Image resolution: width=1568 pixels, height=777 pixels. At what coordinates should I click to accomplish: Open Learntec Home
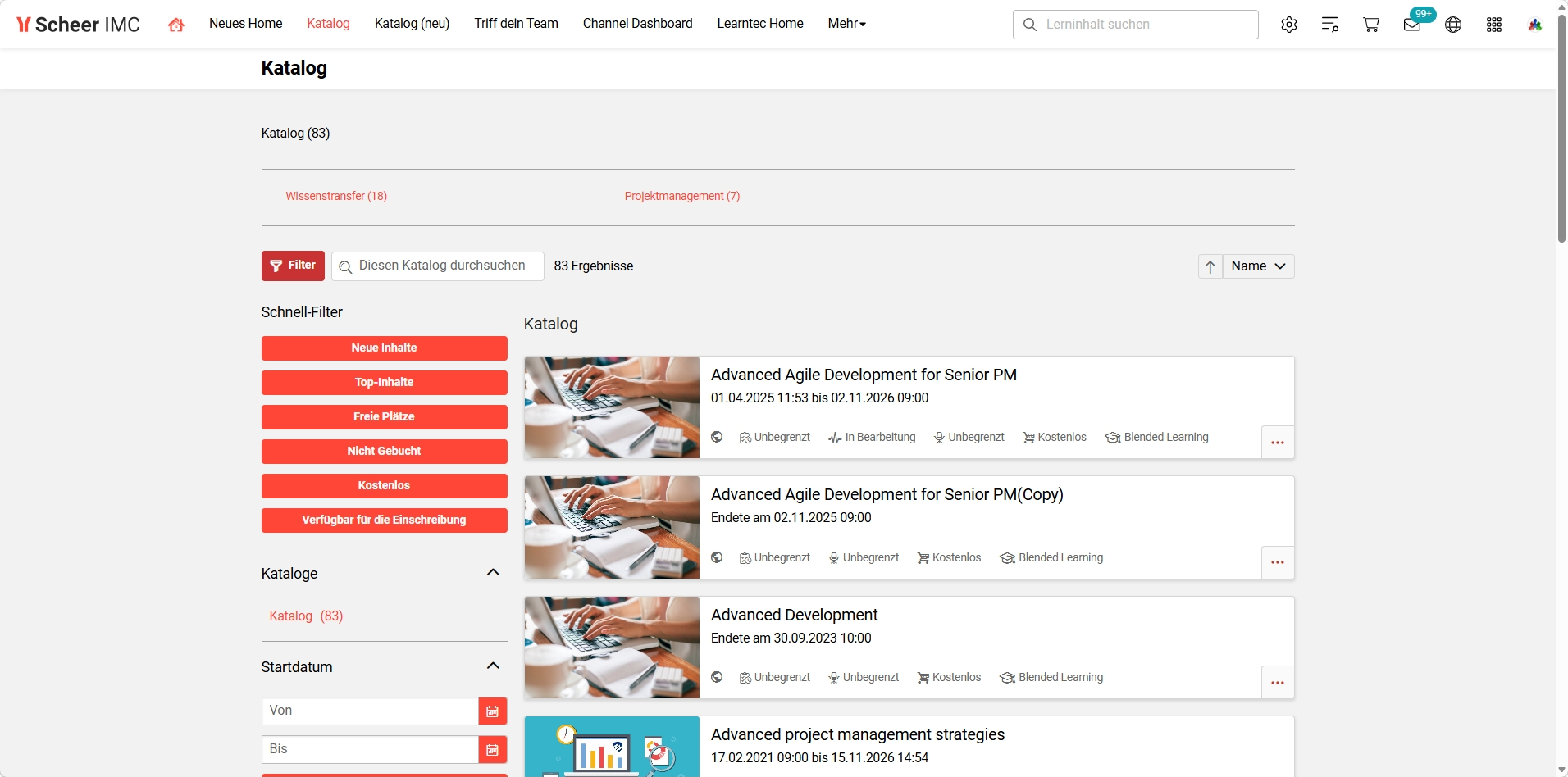coord(760,24)
